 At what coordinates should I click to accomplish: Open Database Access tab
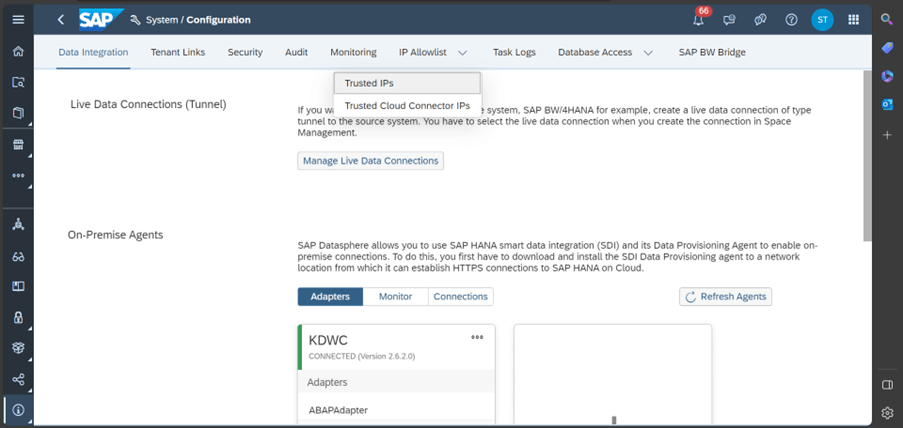[x=595, y=52]
